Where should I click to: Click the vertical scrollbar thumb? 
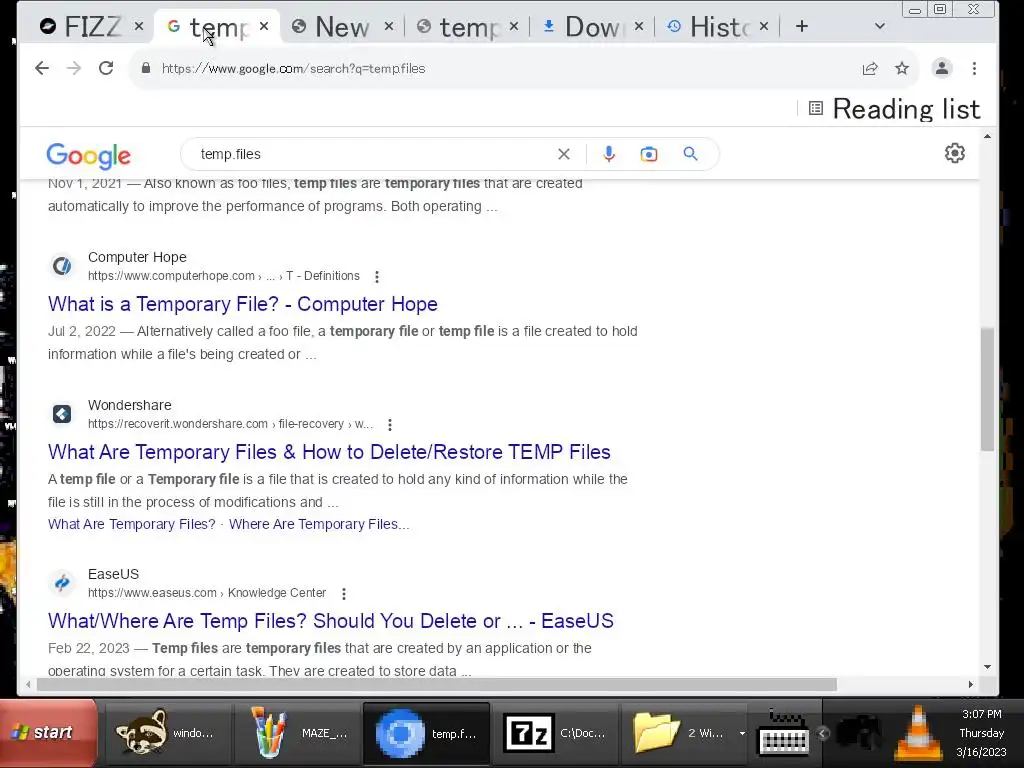(987, 389)
